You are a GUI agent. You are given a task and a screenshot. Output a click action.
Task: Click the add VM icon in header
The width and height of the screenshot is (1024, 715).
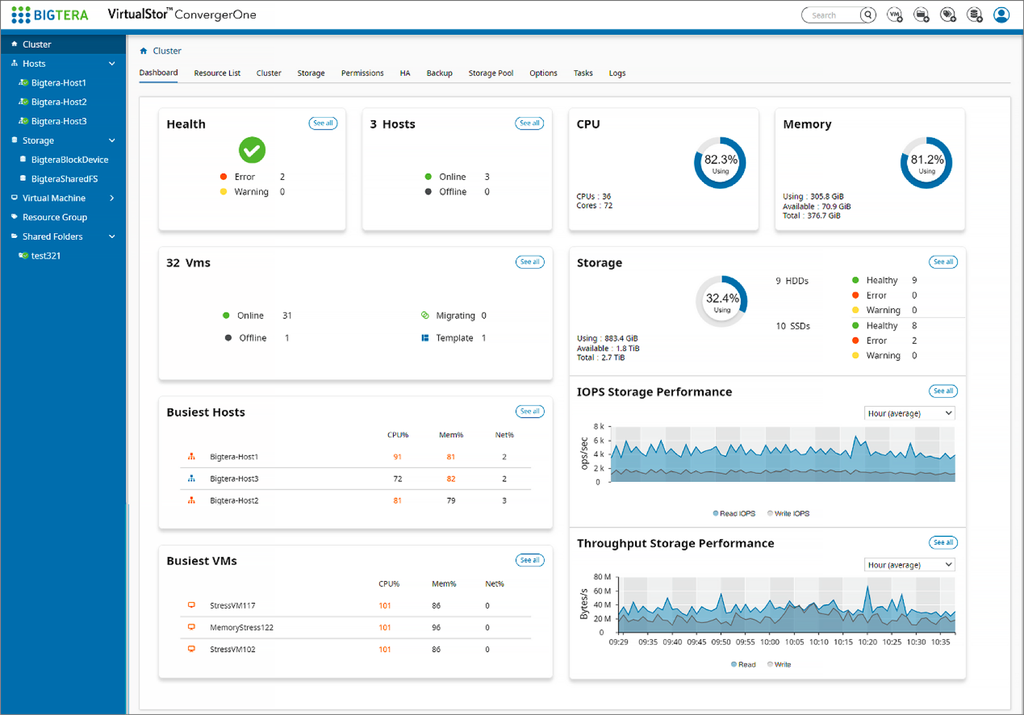pyautogui.click(x=895, y=15)
